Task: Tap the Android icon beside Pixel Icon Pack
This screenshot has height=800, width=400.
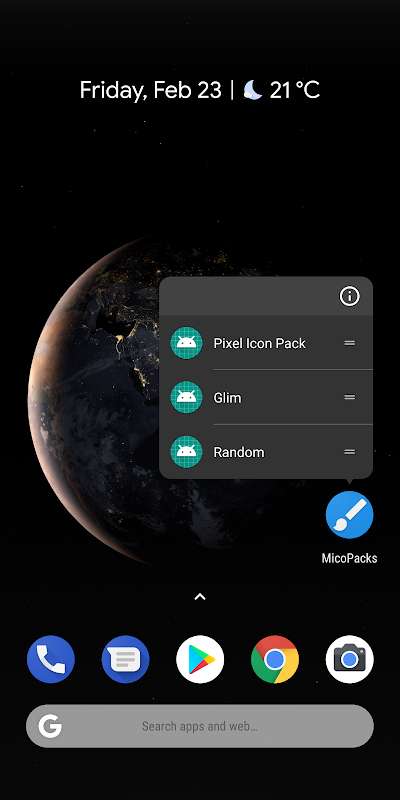Action: (x=186, y=343)
